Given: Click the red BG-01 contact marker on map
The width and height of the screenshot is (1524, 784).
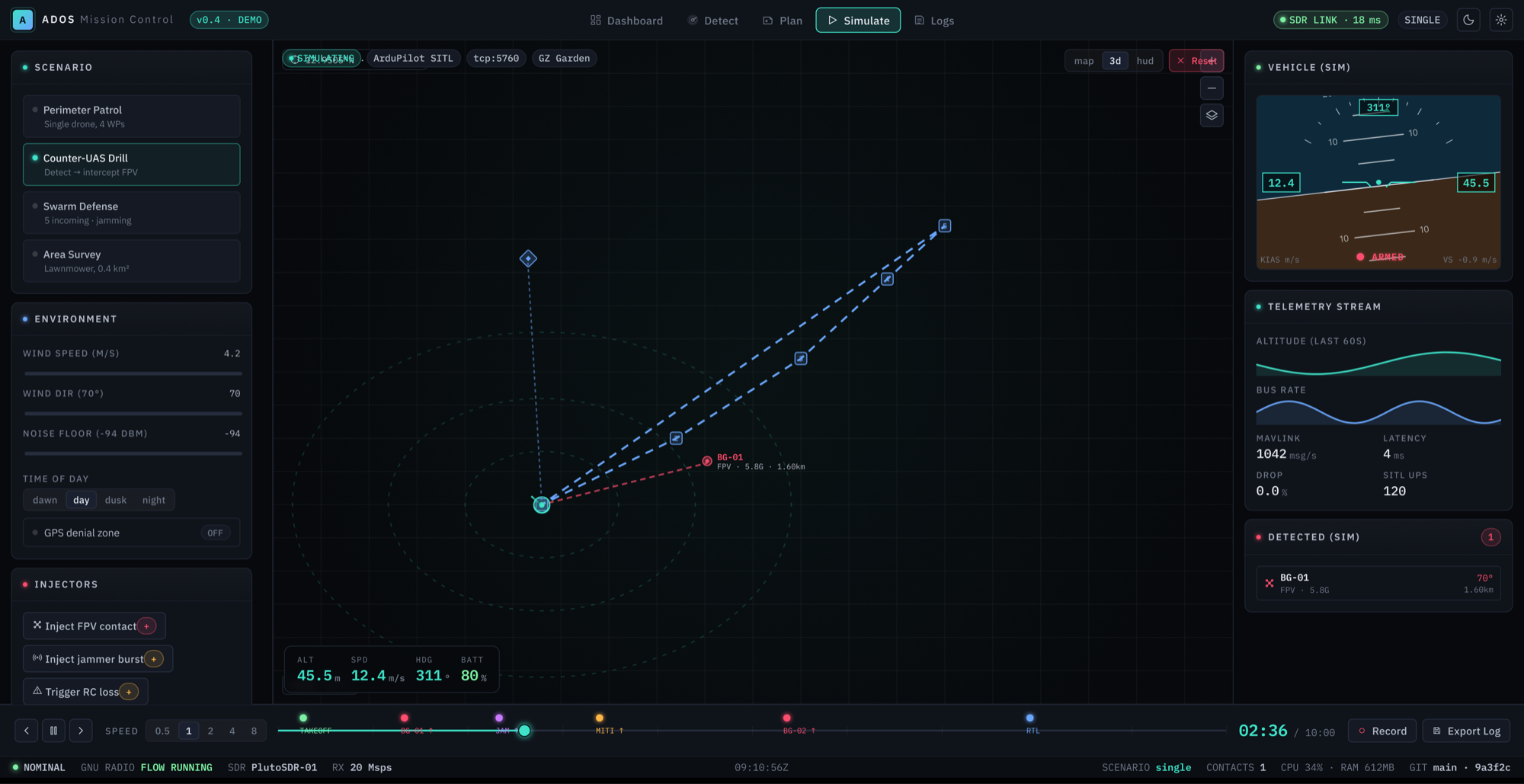Looking at the screenshot, I should [x=707, y=461].
